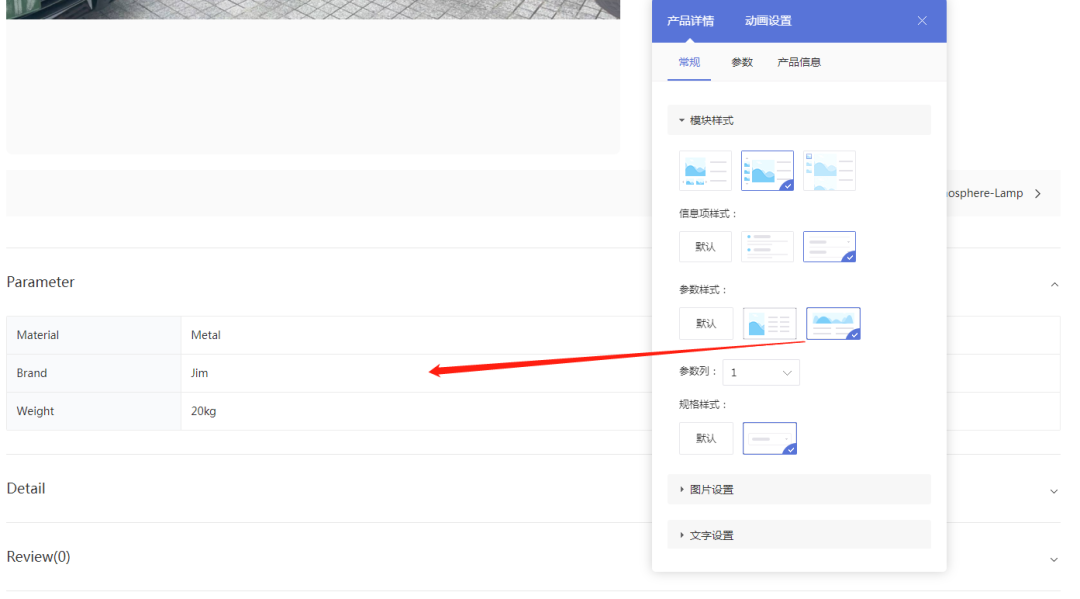Viewport: 1080px width, 599px height.
Task: Click the checked 信息项样式 style thumbnail
Action: click(x=829, y=246)
